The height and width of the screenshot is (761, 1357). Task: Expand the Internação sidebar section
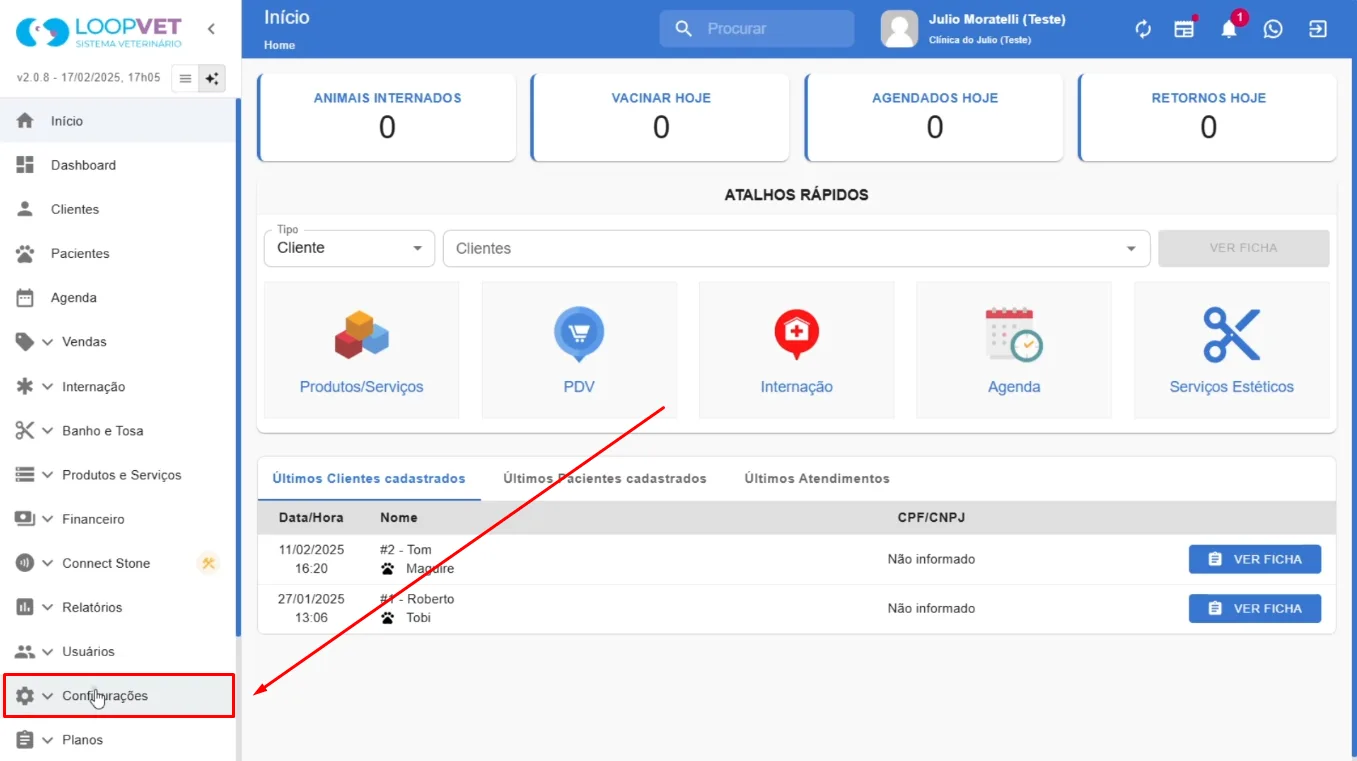pyautogui.click(x=118, y=386)
